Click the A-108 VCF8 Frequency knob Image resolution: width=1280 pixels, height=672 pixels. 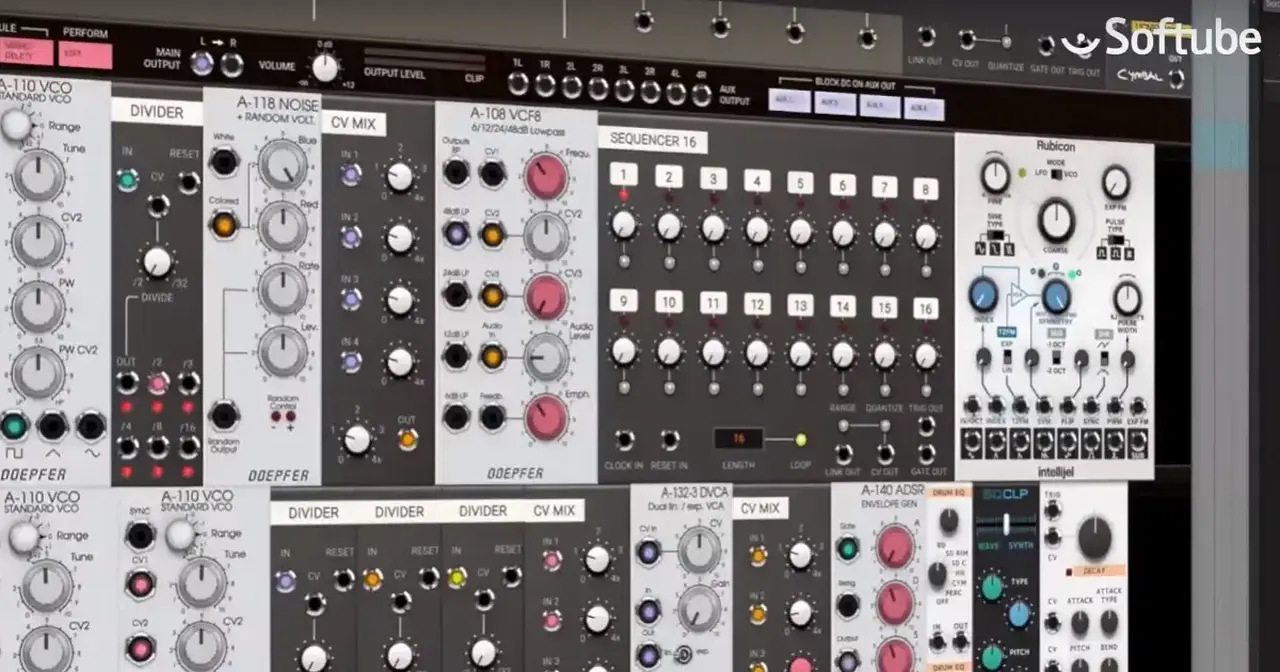(546, 176)
